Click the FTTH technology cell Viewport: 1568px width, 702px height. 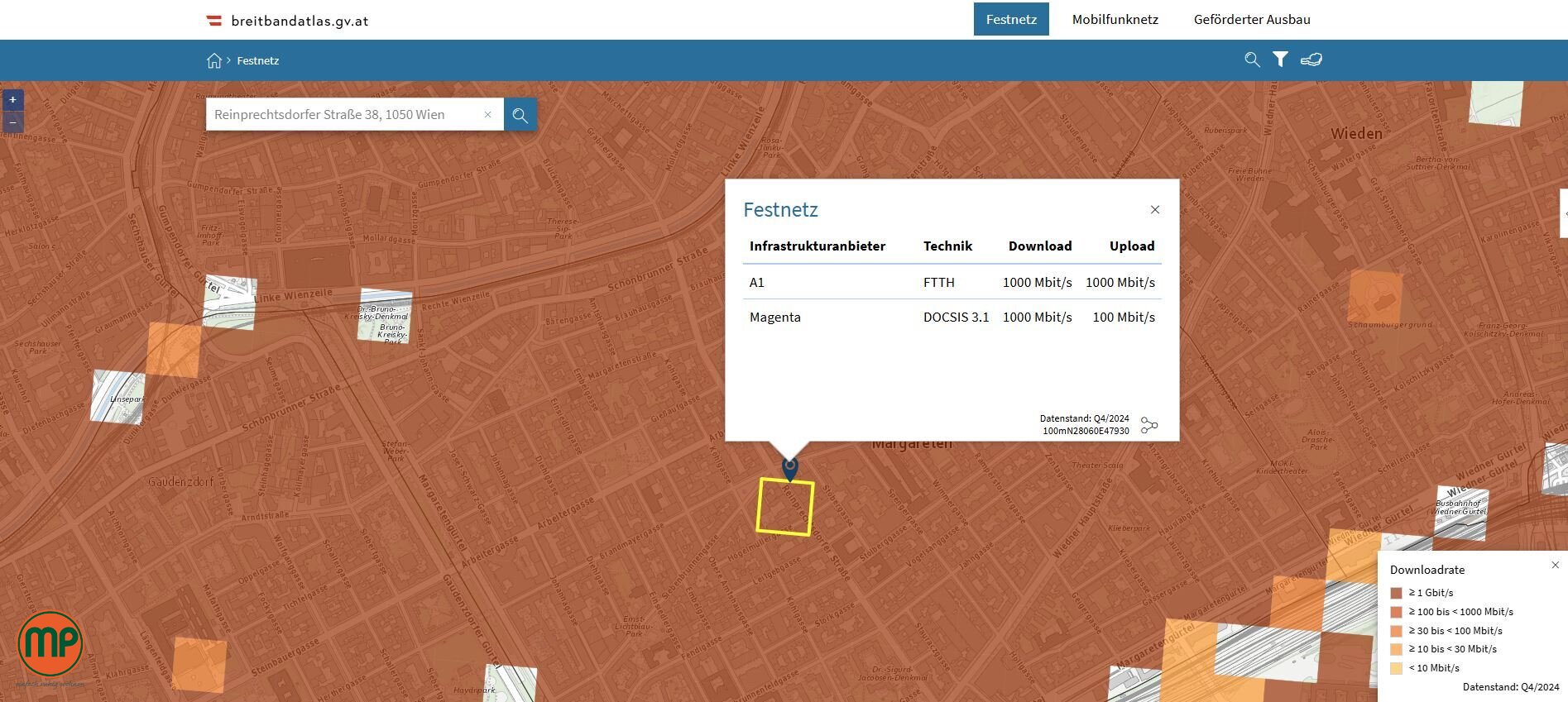pyautogui.click(x=939, y=282)
